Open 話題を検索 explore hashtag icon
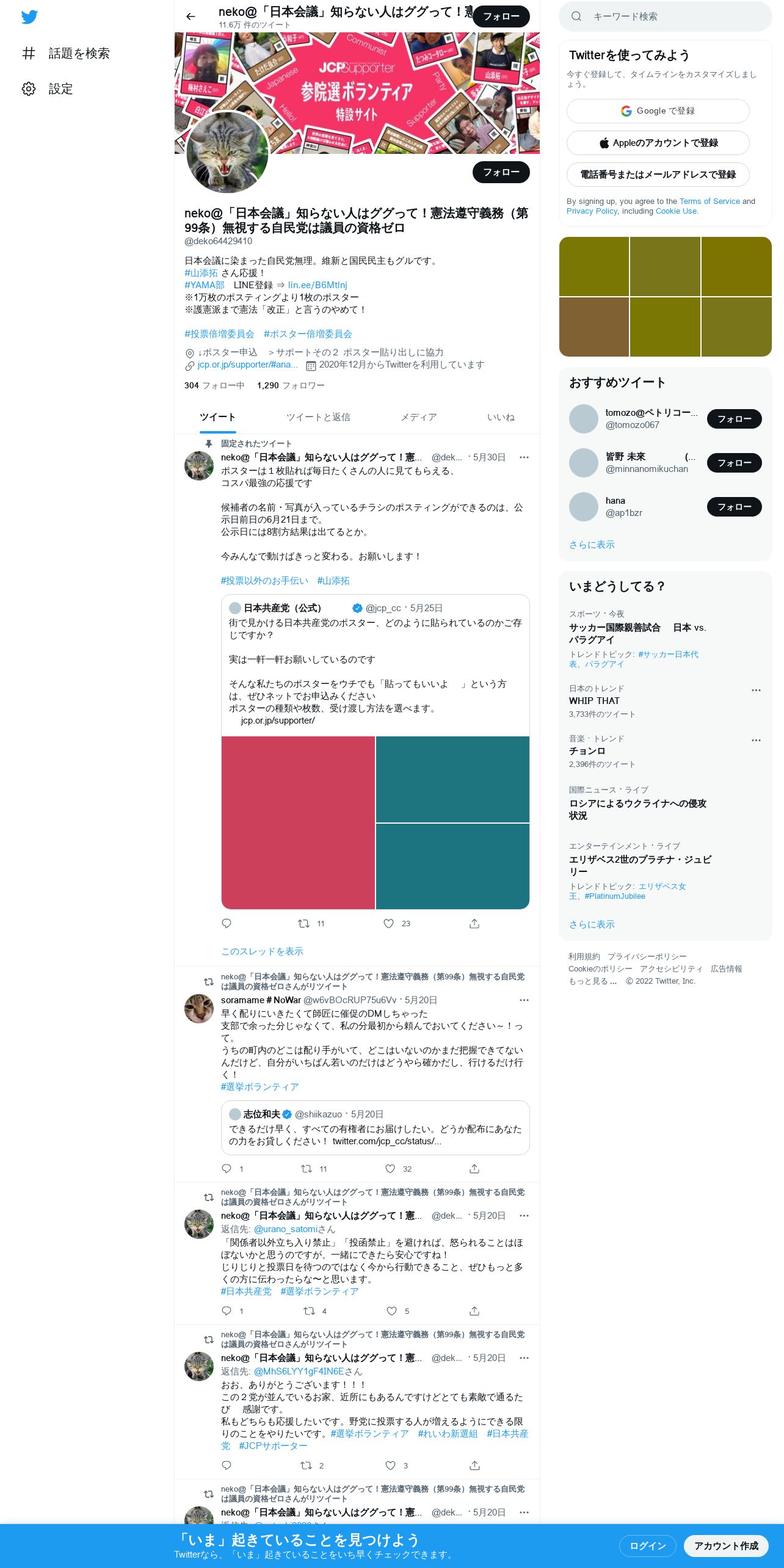Image resolution: width=784 pixels, height=1568 pixels. coord(29,53)
